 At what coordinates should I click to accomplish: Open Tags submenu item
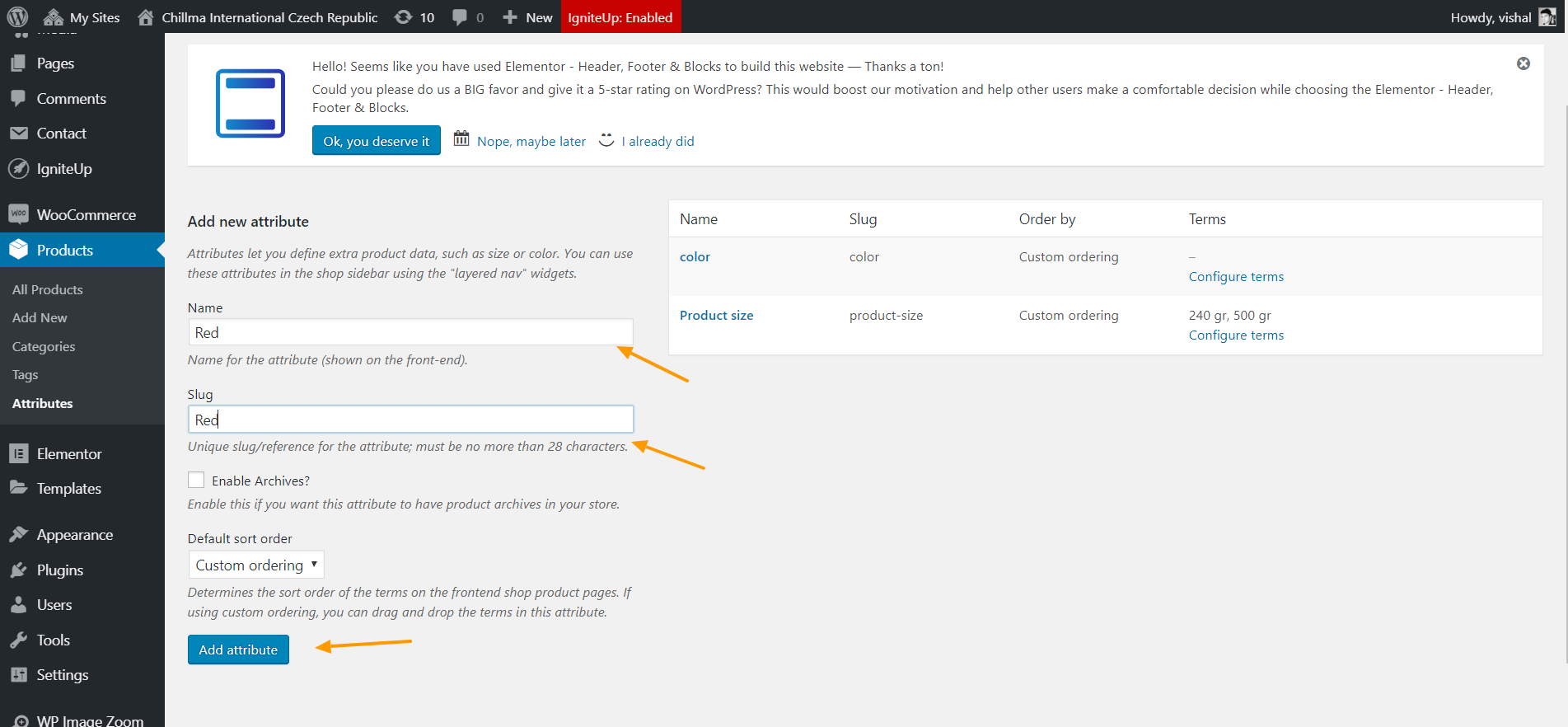click(x=26, y=374)
